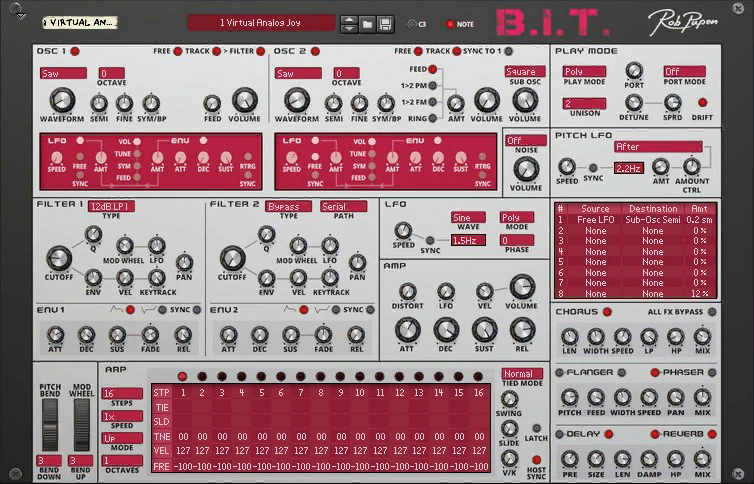Toggle the OSC 1 power LED
The image size is (754, 484).
75,51
